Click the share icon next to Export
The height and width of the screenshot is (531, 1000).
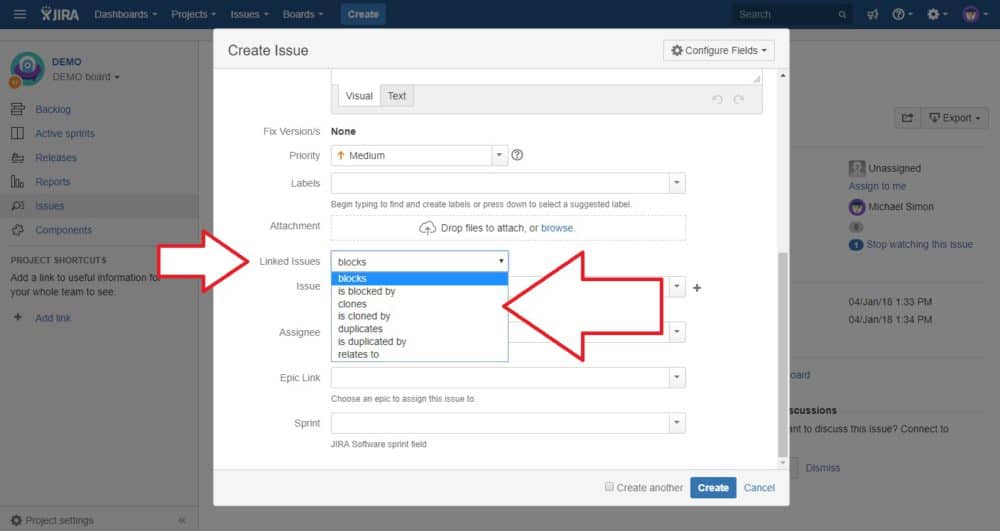point(908,118)
